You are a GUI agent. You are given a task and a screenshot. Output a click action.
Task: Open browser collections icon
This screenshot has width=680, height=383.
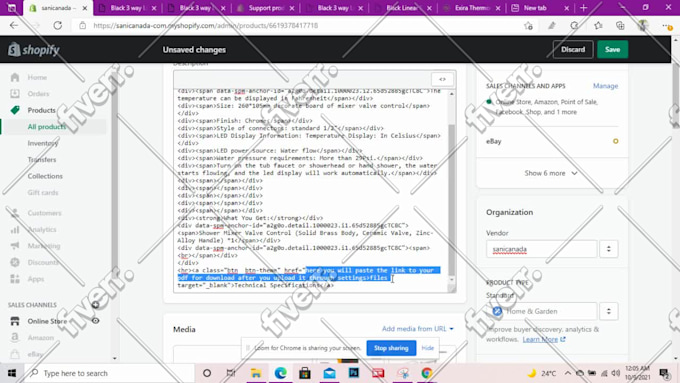click(x=620, y=26)
